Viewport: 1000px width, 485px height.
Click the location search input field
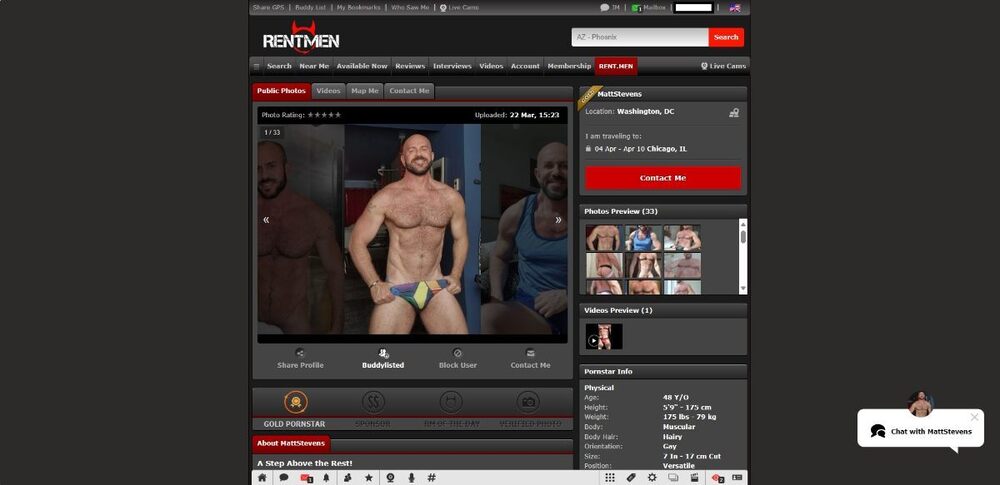pos(640,37)
